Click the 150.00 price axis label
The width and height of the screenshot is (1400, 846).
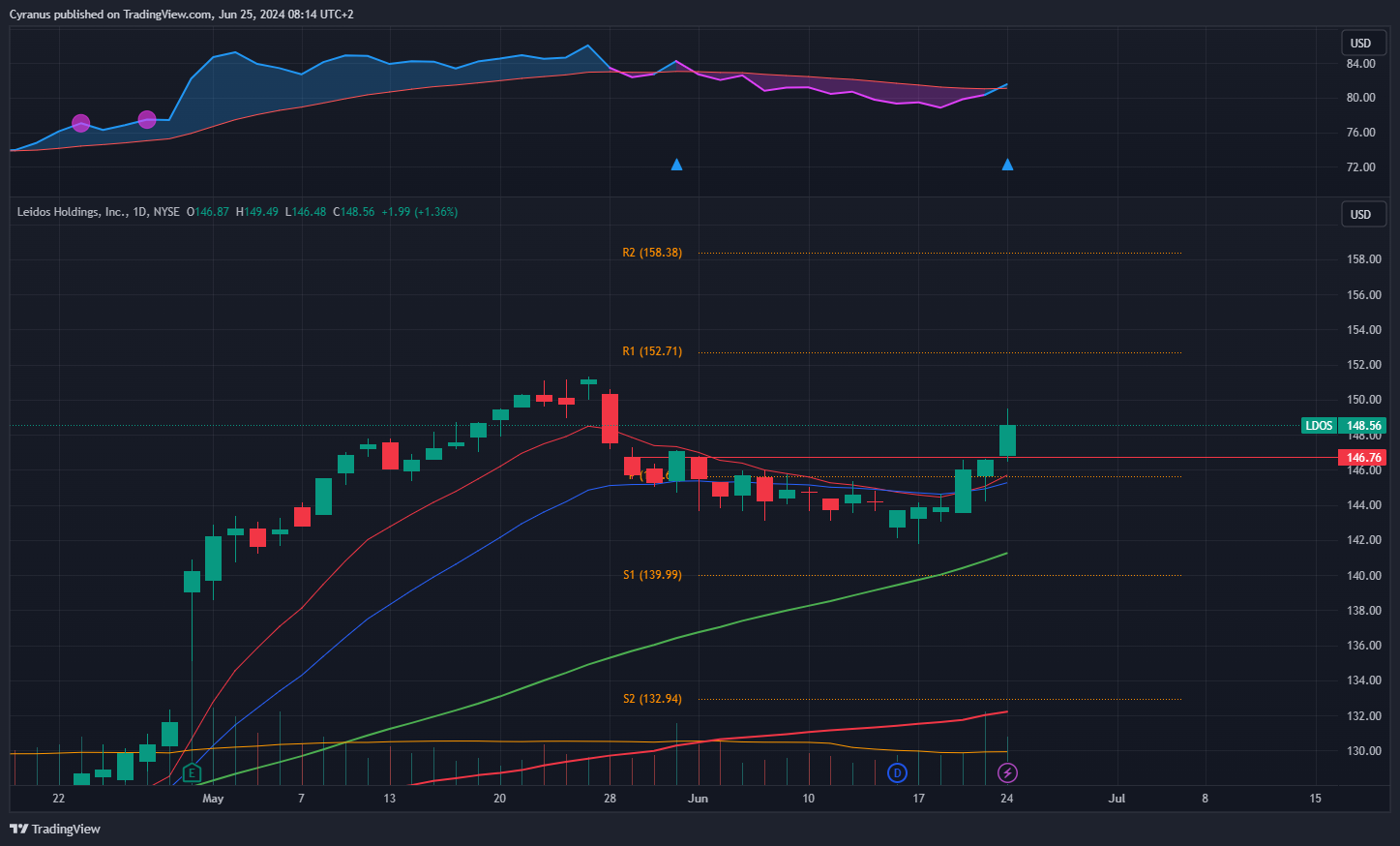tap(1364, 400)
